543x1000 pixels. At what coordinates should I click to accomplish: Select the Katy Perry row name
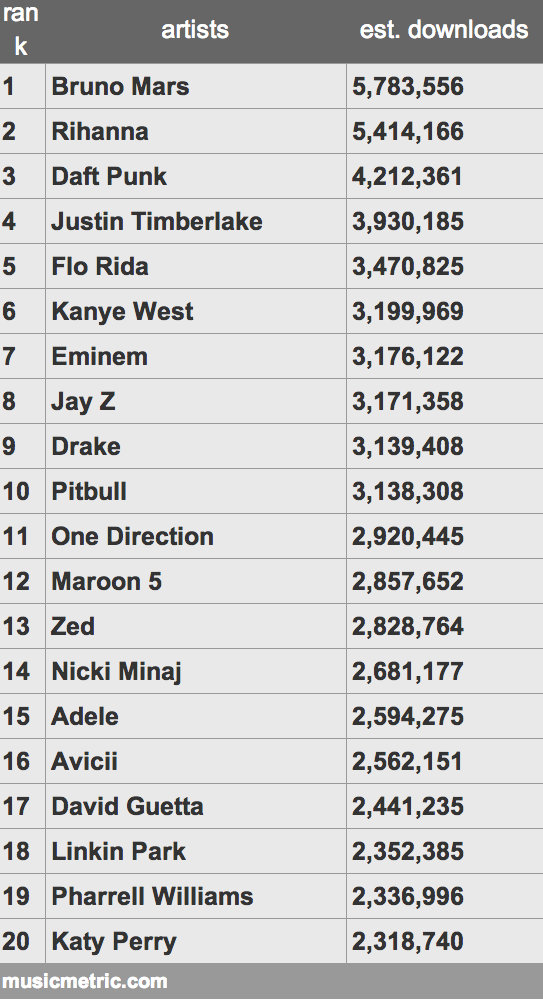pos(114,941)
